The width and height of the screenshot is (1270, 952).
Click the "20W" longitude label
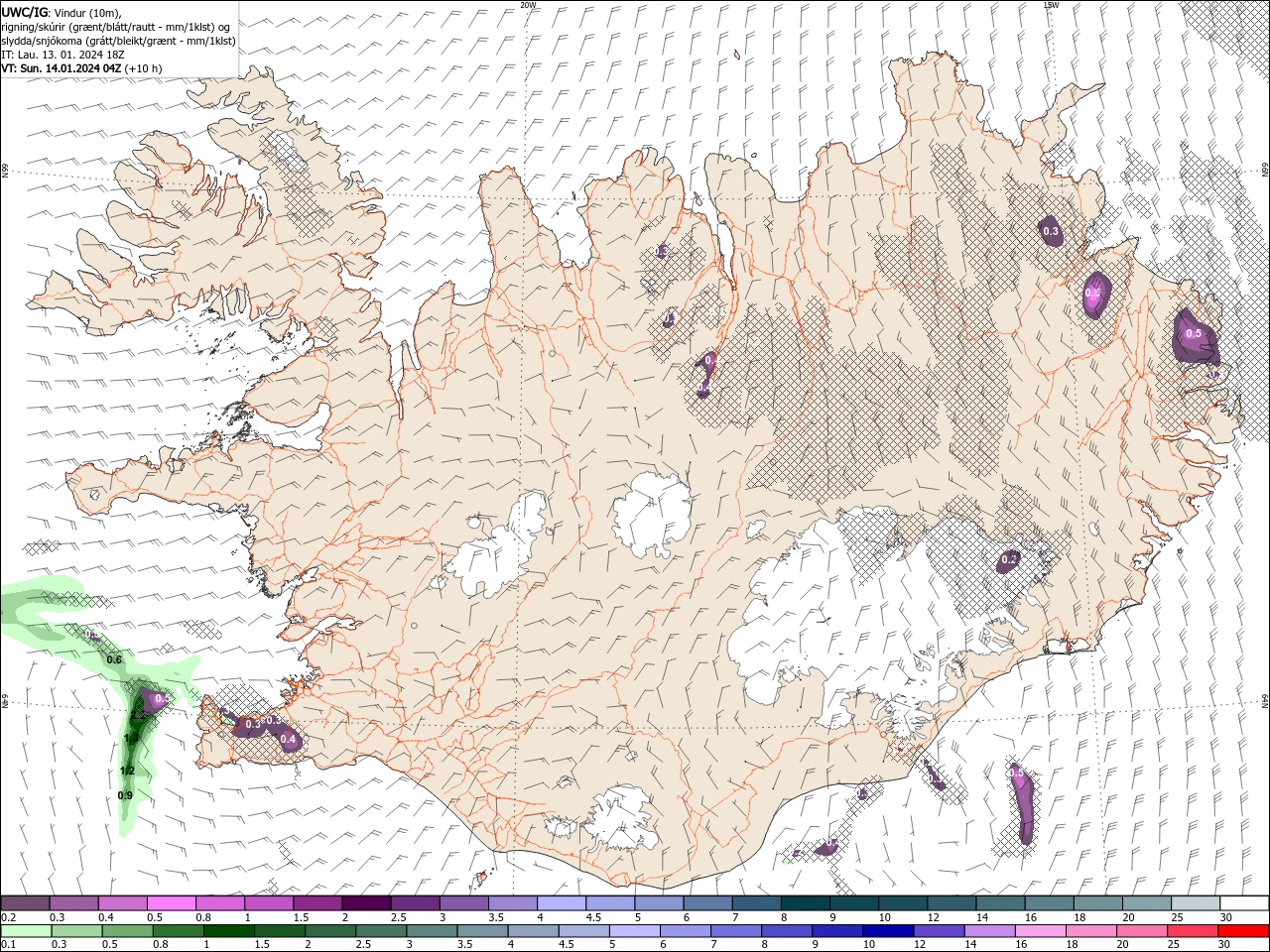pos(529,5)
